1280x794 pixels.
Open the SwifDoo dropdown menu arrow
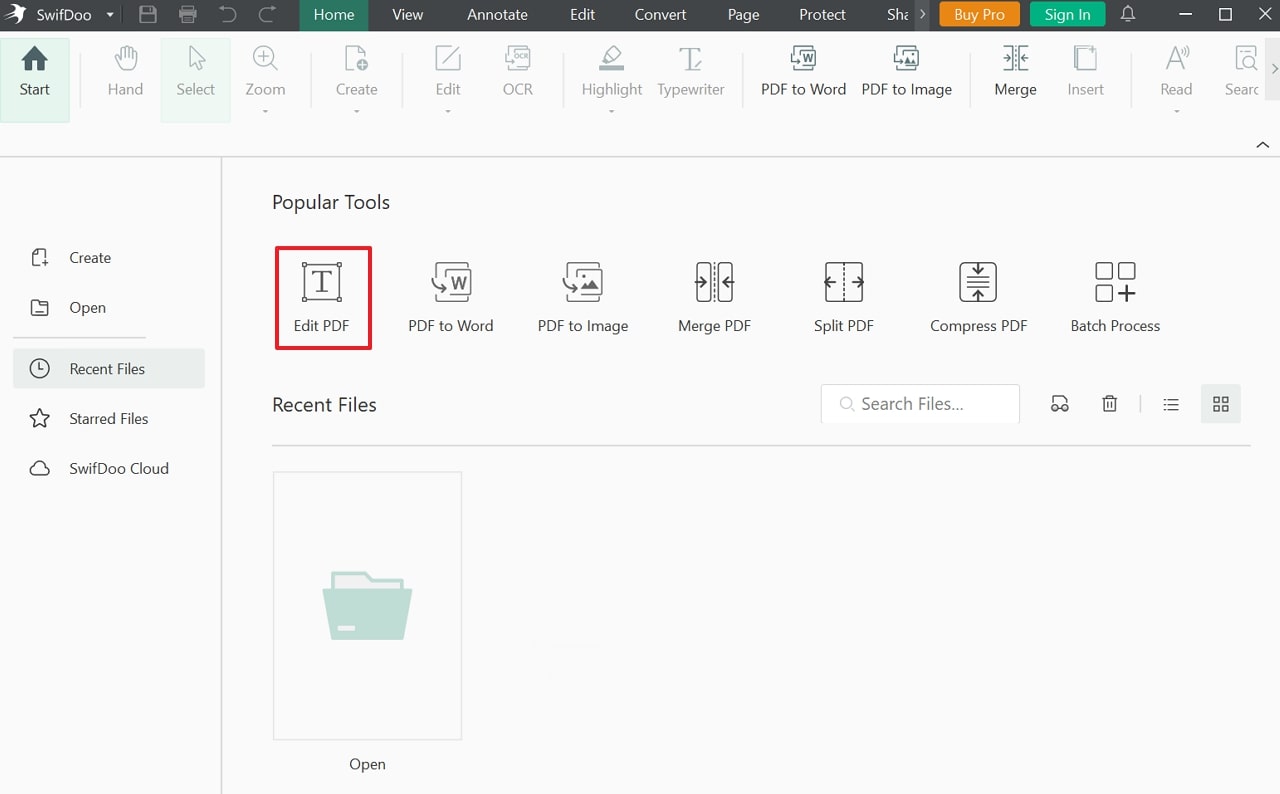coord(110,15)
